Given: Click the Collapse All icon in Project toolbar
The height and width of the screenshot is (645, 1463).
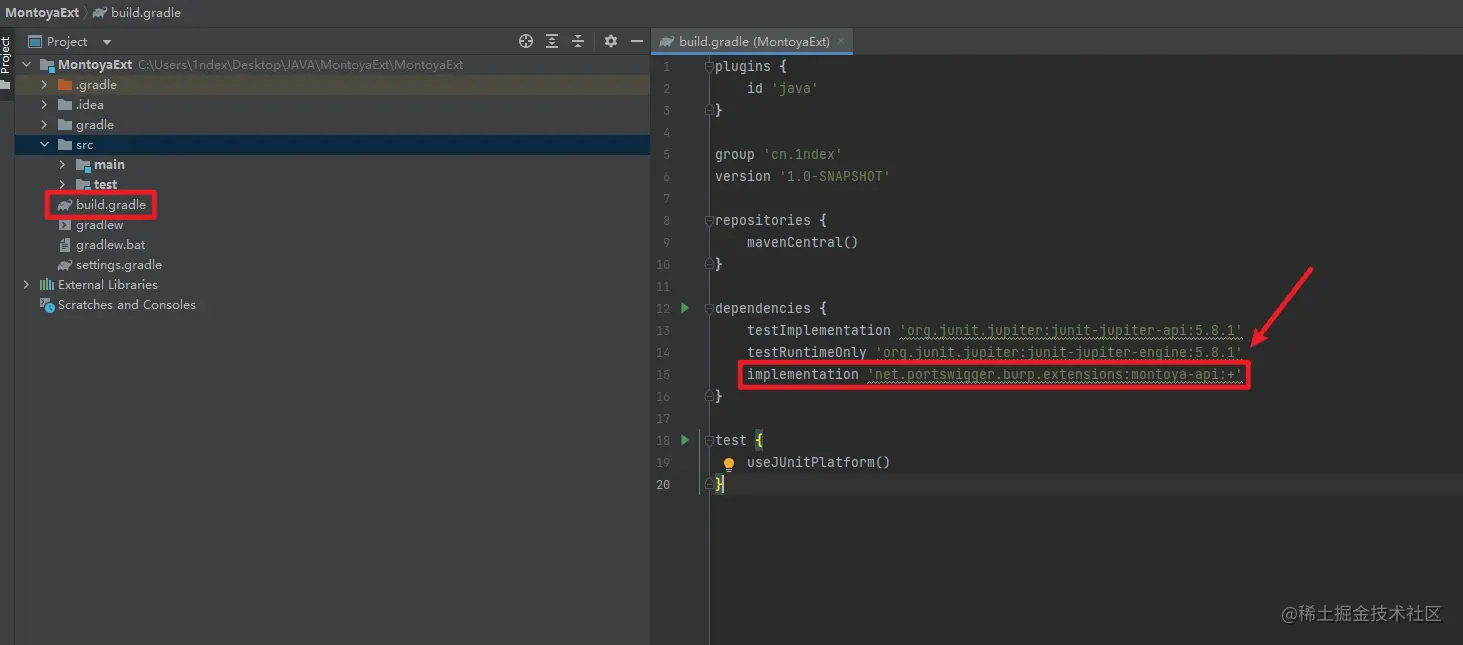Looking at the screenshot, I should [578, 41].
